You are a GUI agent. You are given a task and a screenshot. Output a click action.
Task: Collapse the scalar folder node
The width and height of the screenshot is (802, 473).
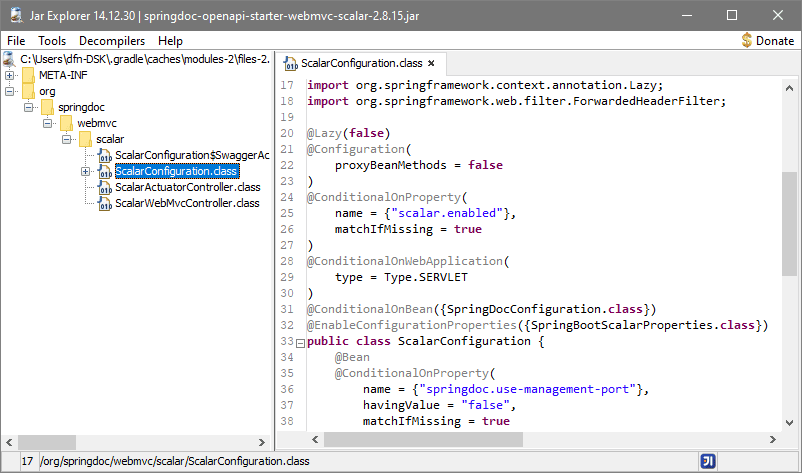point(66,139)
